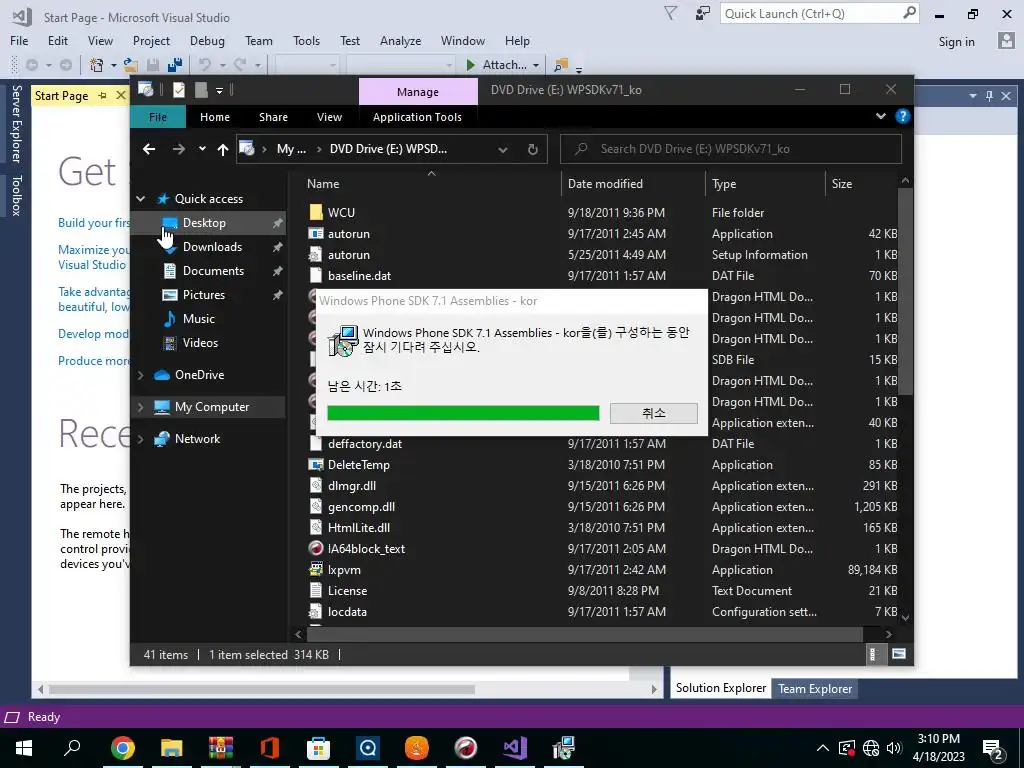Open Chrome from the taskbar

[x=123, y=748]
